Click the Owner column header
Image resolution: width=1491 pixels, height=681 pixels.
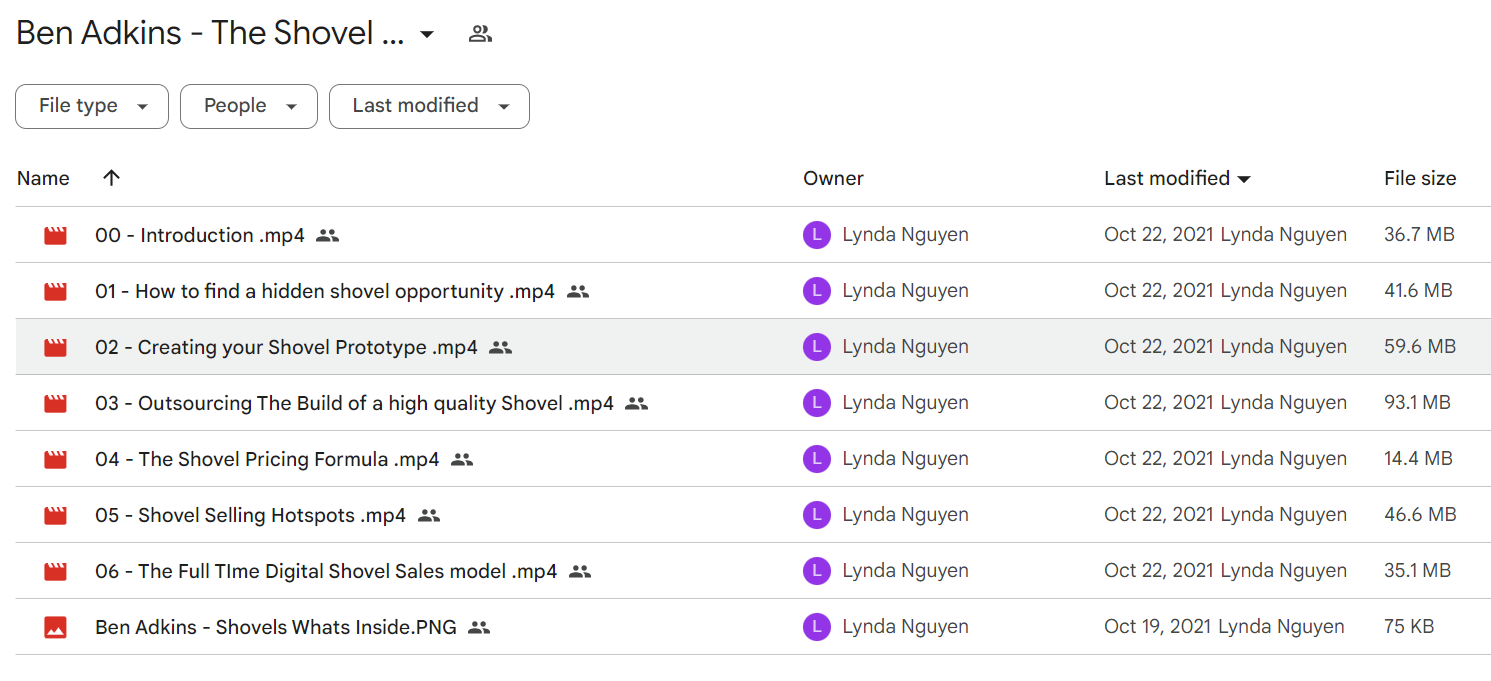point(833,178)
